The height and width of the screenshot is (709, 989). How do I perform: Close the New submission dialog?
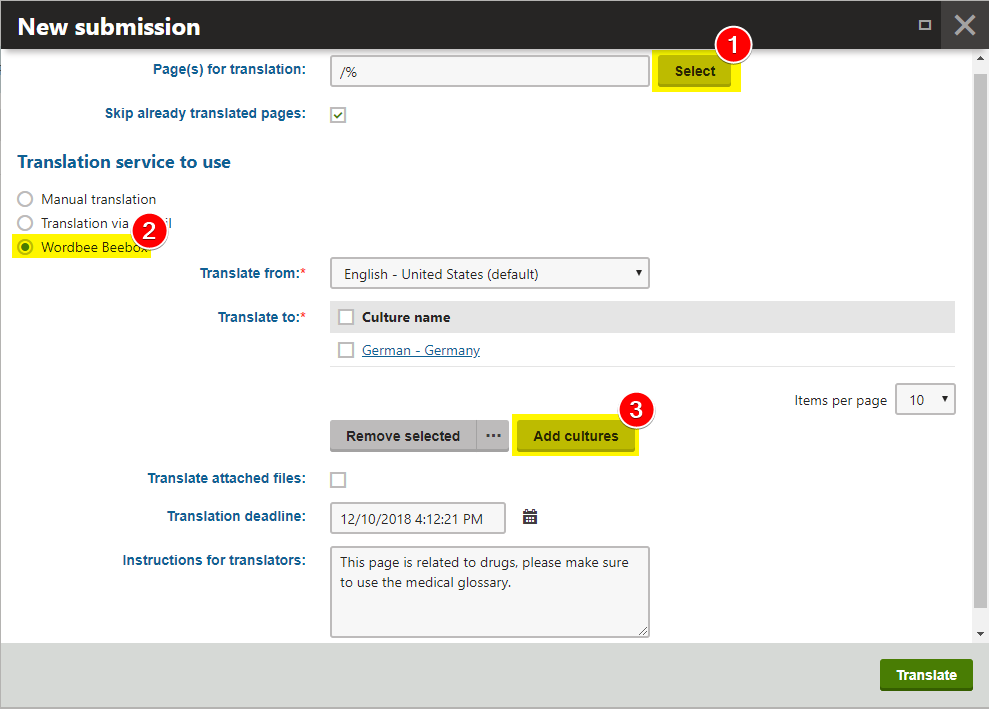[x=964, y=25]
